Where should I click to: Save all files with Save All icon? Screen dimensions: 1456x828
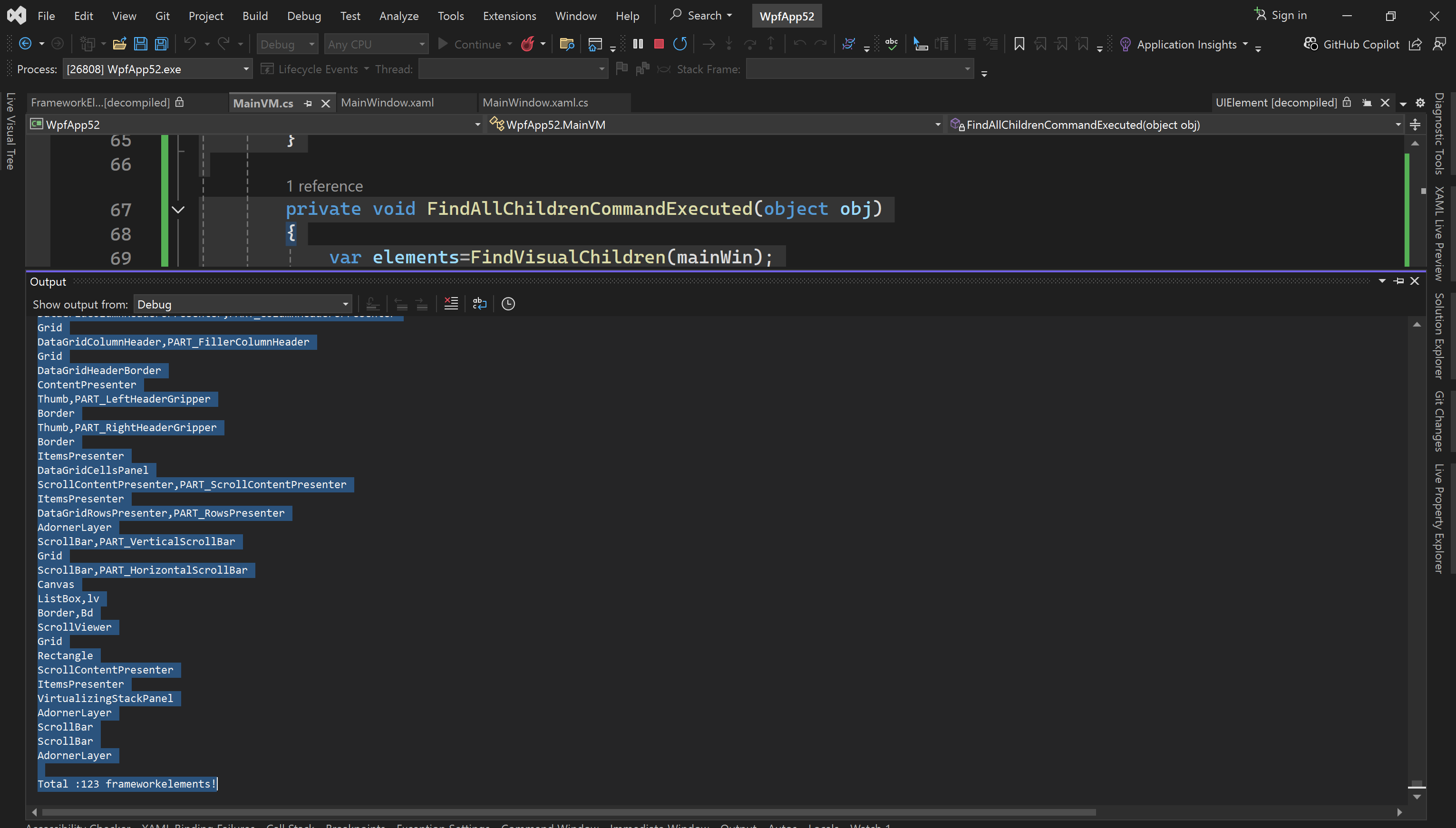click(162, 44)
